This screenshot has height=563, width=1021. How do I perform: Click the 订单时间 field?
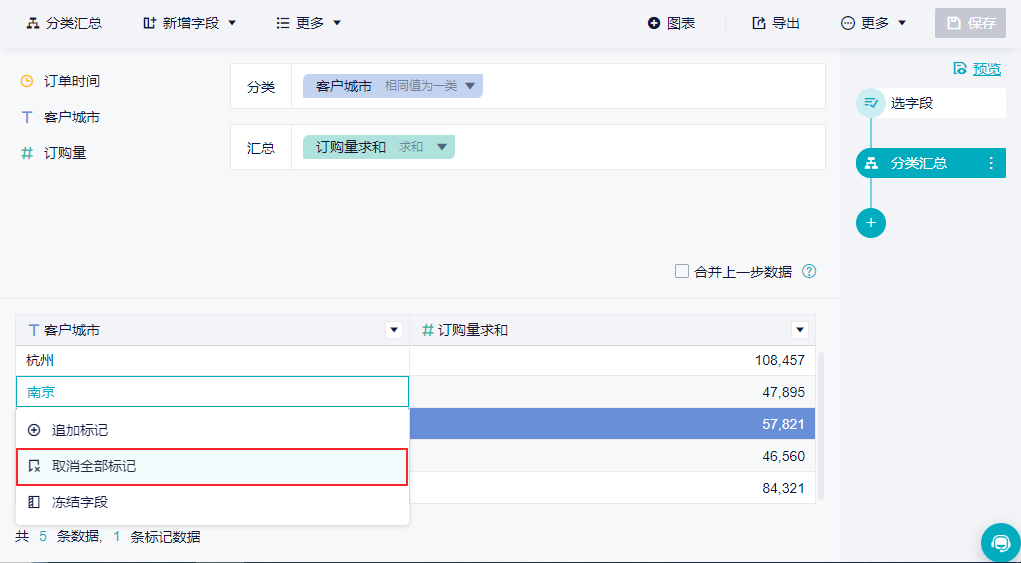point(71,81)
